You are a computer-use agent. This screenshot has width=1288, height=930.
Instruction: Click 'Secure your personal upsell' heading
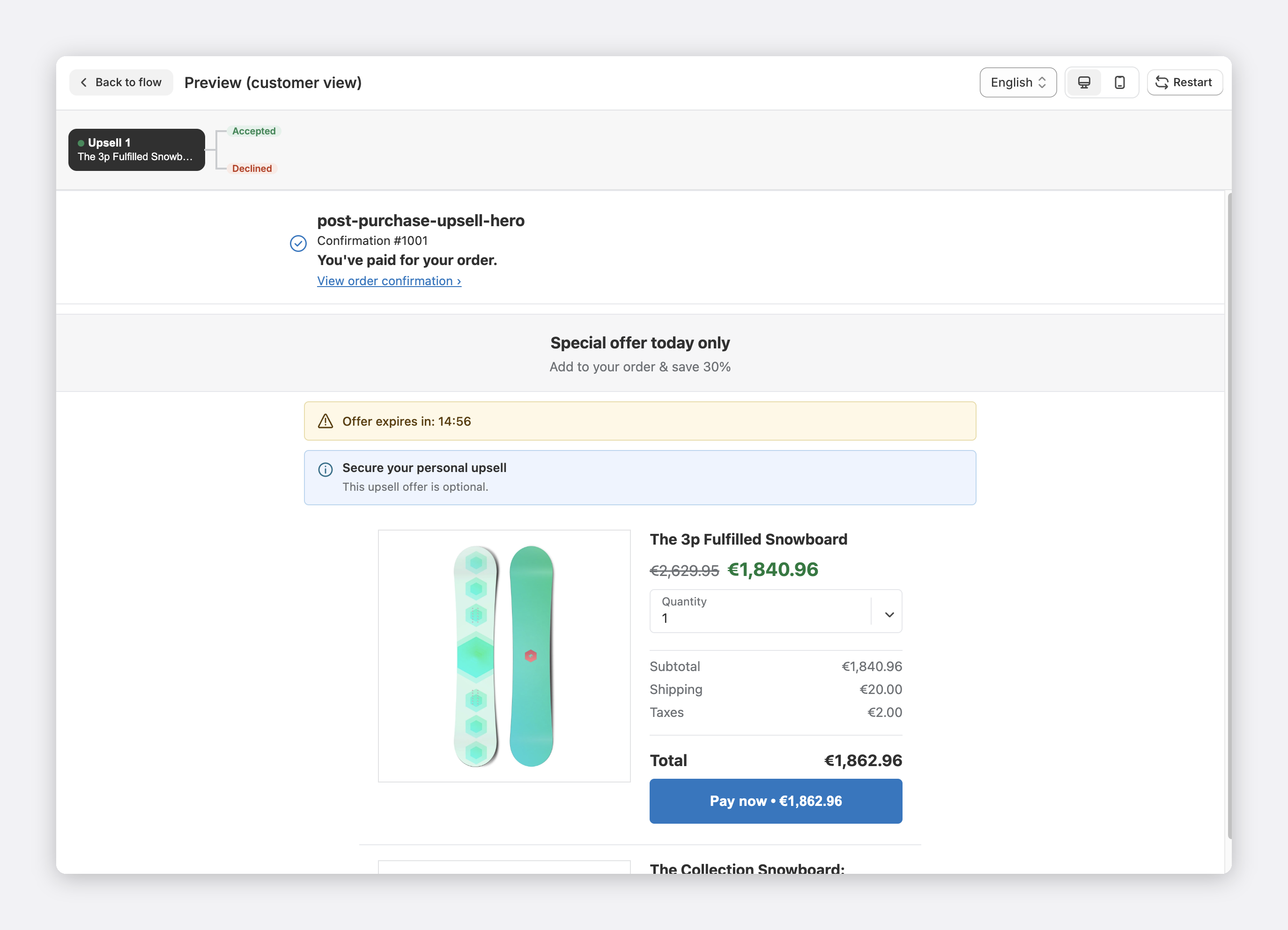click(424, 468)
